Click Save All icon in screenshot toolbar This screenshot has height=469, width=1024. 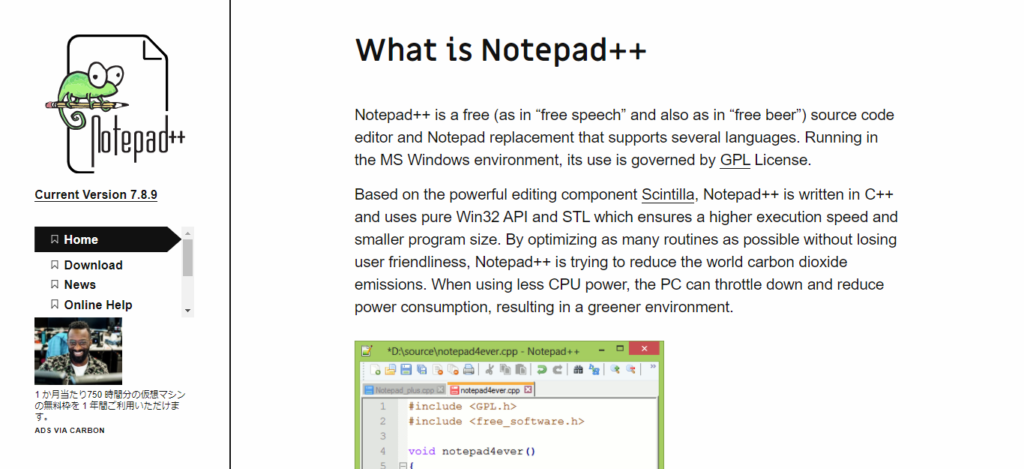point(422,370)
